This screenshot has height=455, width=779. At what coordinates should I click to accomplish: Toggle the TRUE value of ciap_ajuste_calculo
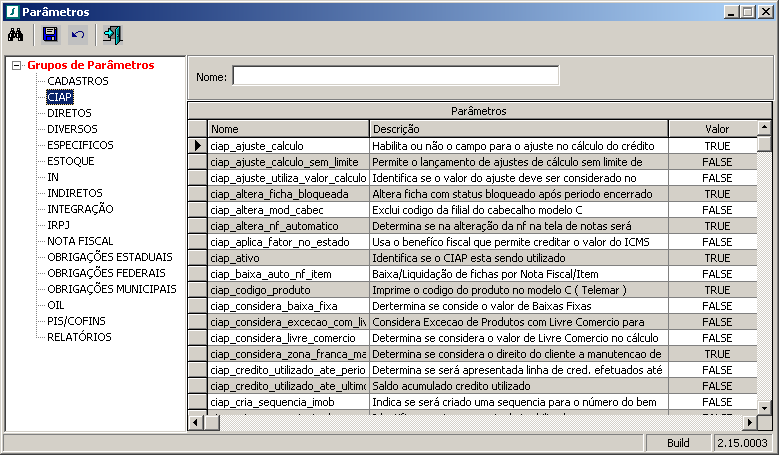click(x=717, y=146)
